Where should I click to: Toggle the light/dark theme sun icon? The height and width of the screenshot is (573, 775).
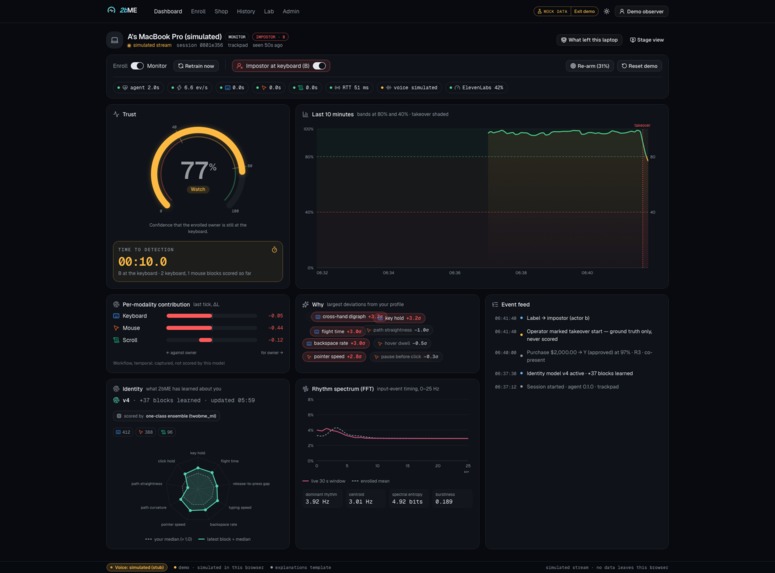tap(606, 11)
